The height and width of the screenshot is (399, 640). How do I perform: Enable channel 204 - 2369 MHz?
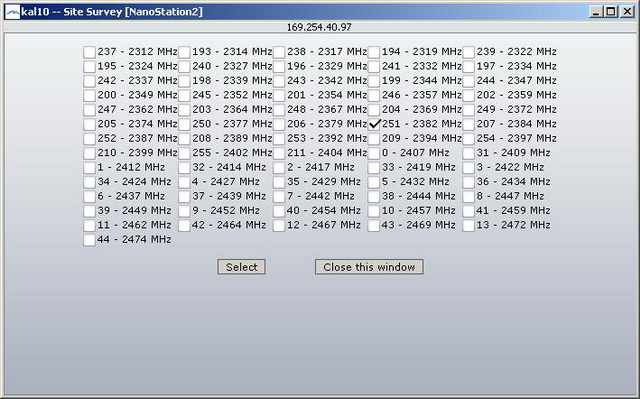tap(373, 110)
